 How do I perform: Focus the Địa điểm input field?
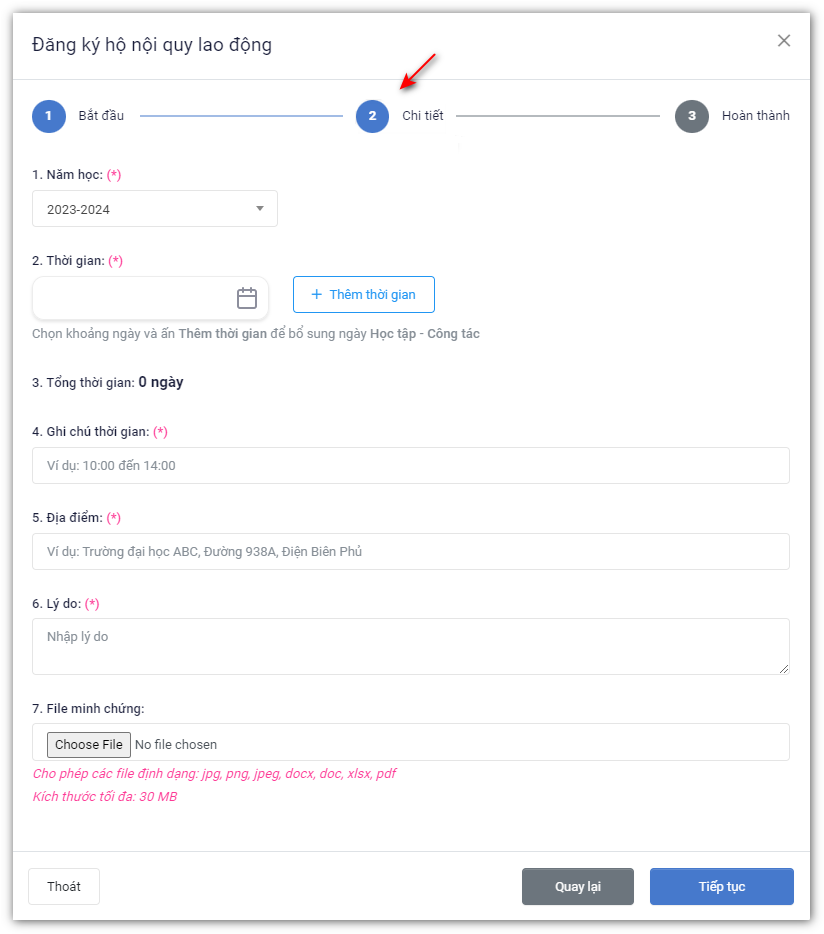(x=410, y=551)
